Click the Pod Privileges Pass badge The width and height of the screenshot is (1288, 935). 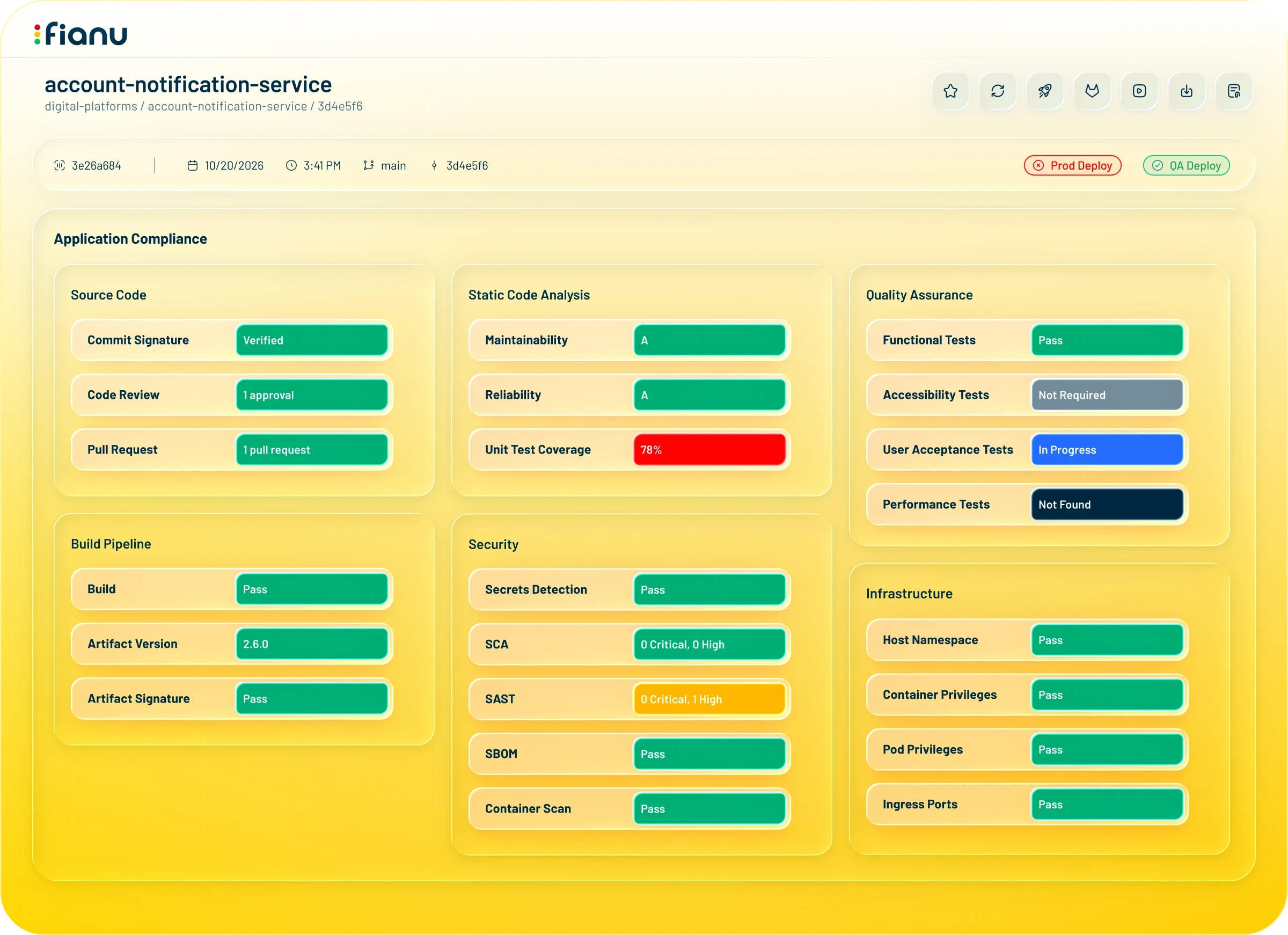[x=1107, y=749]
